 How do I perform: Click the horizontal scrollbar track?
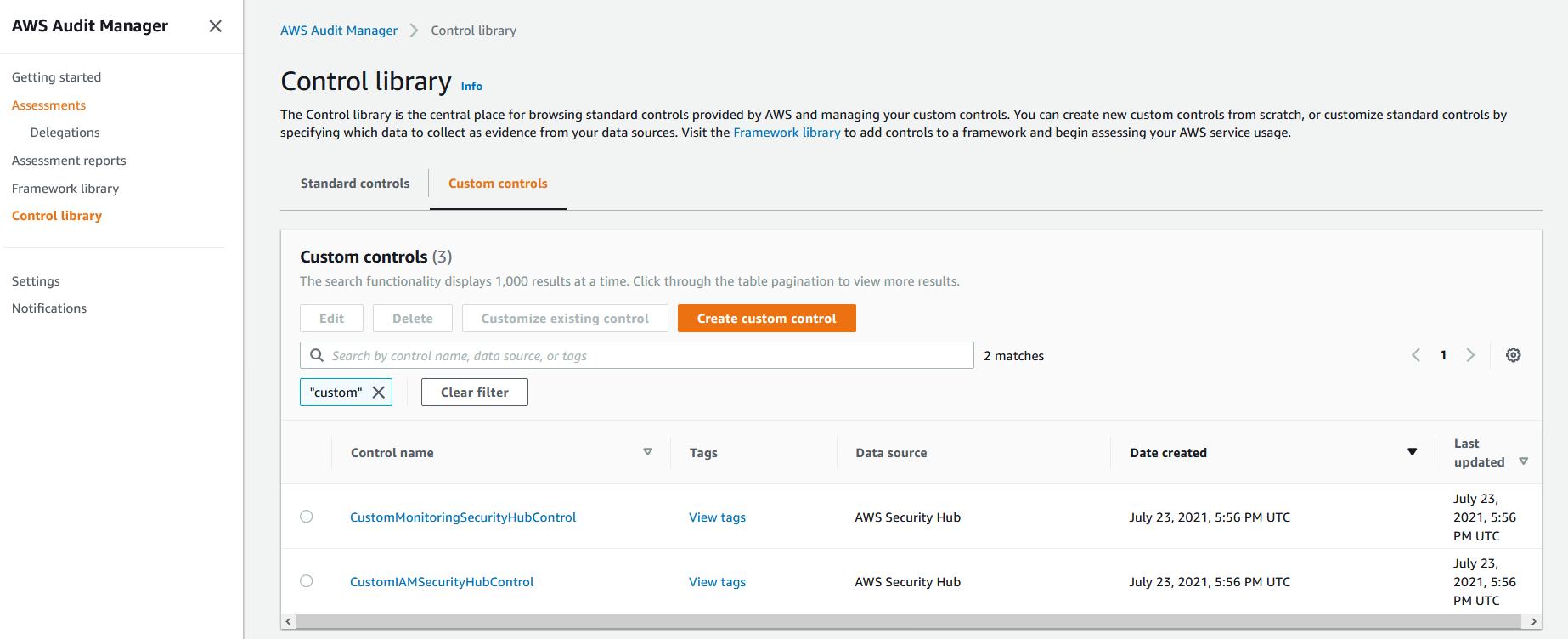coord(911,621)
